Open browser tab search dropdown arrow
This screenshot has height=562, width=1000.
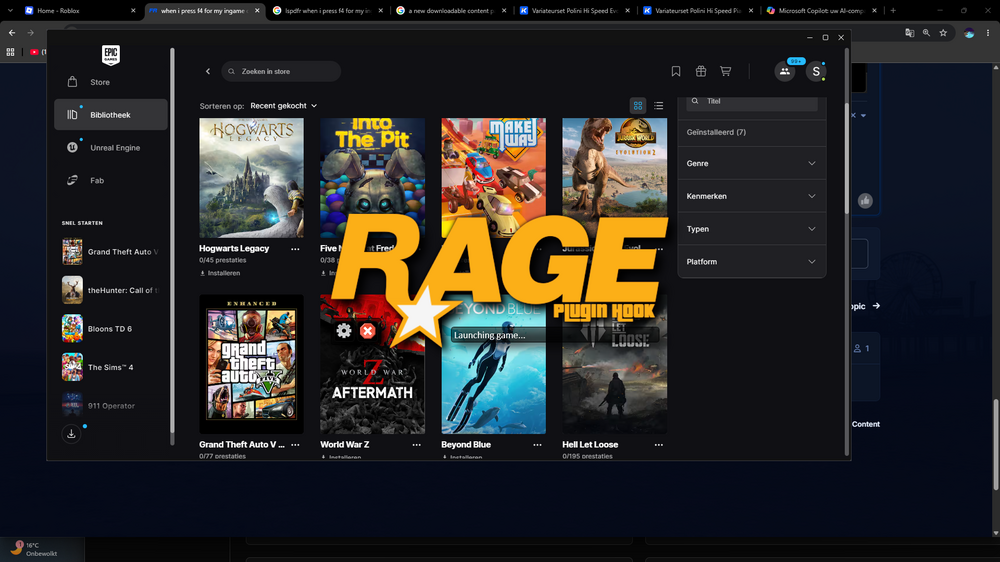click(10, 11)
